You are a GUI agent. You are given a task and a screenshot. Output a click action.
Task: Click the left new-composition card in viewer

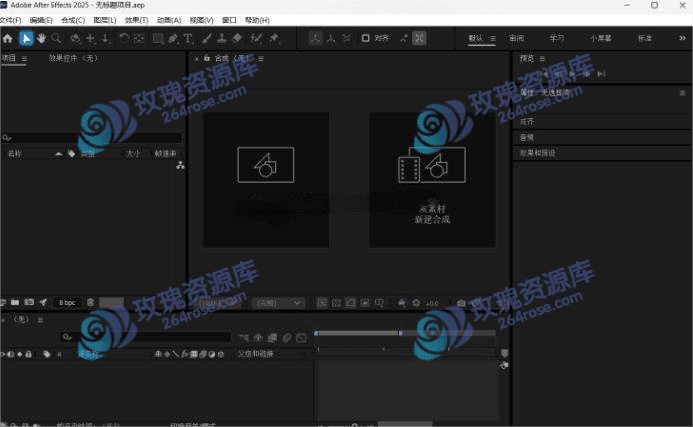pyautogui.click(x=266, y=180)
